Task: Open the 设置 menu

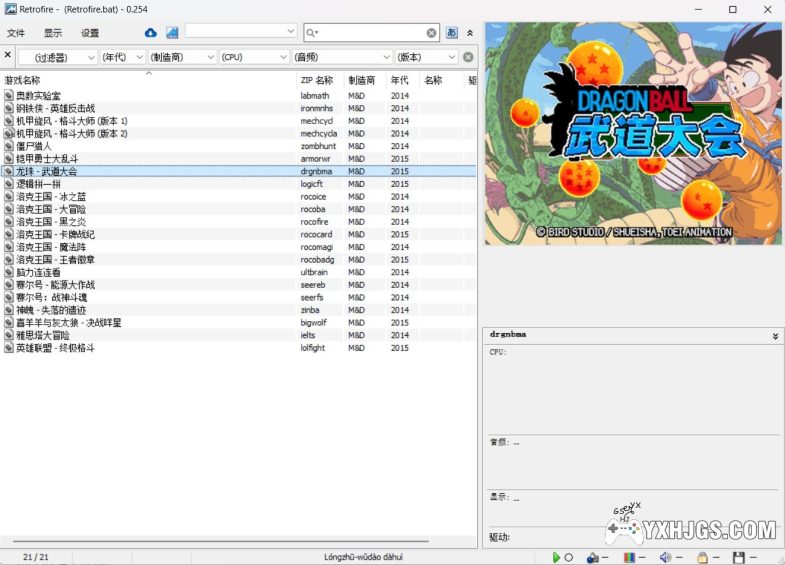Action: pos(90,33)
